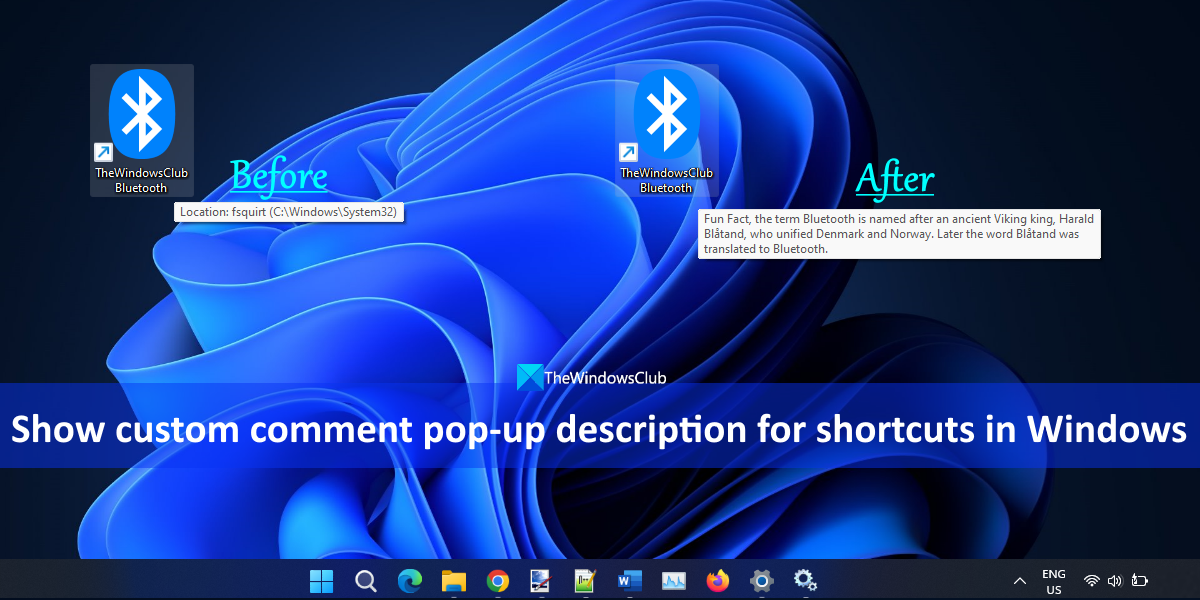Screen dimensions: 1200x600
Task: Open Wi-Fi network tray icon
Action: tap(1092, 581)
